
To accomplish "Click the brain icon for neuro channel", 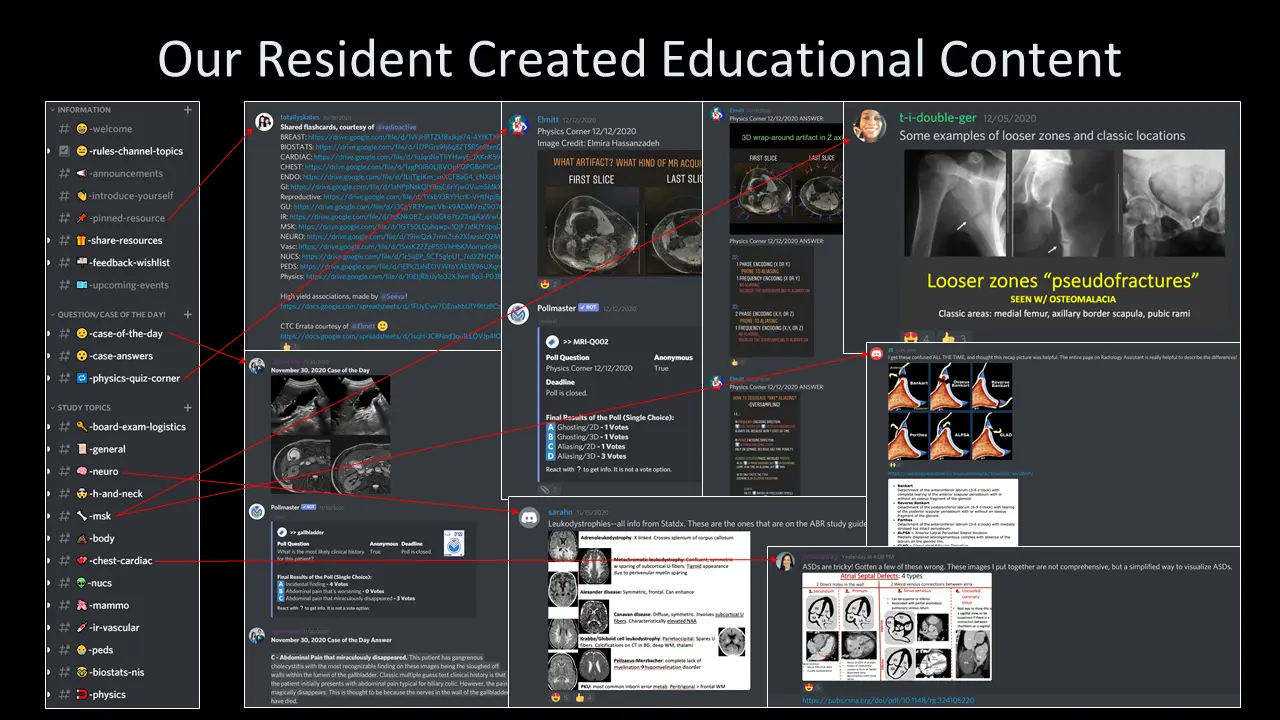I will [x=81, y=471].
